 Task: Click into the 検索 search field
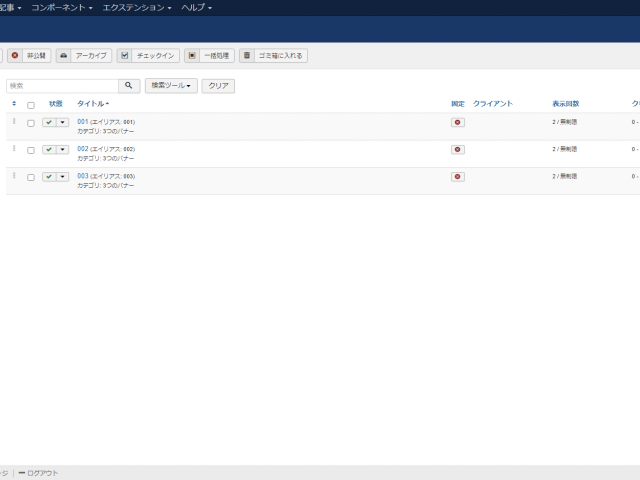pyautogui.click(x=62, y=86)
